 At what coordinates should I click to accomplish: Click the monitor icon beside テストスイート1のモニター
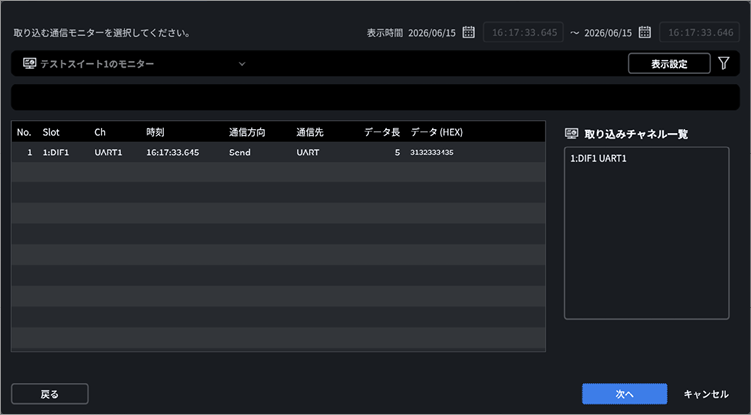coord(29,63)
